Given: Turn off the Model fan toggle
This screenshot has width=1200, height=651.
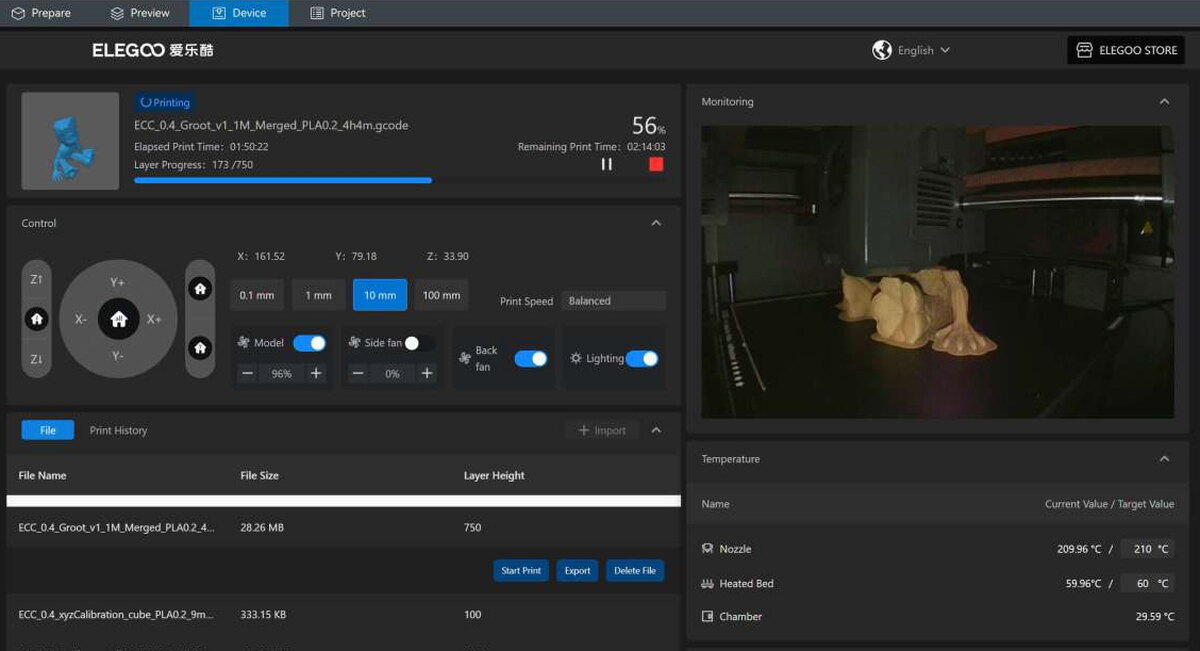Looking at the screenshot, I should 309,343.
